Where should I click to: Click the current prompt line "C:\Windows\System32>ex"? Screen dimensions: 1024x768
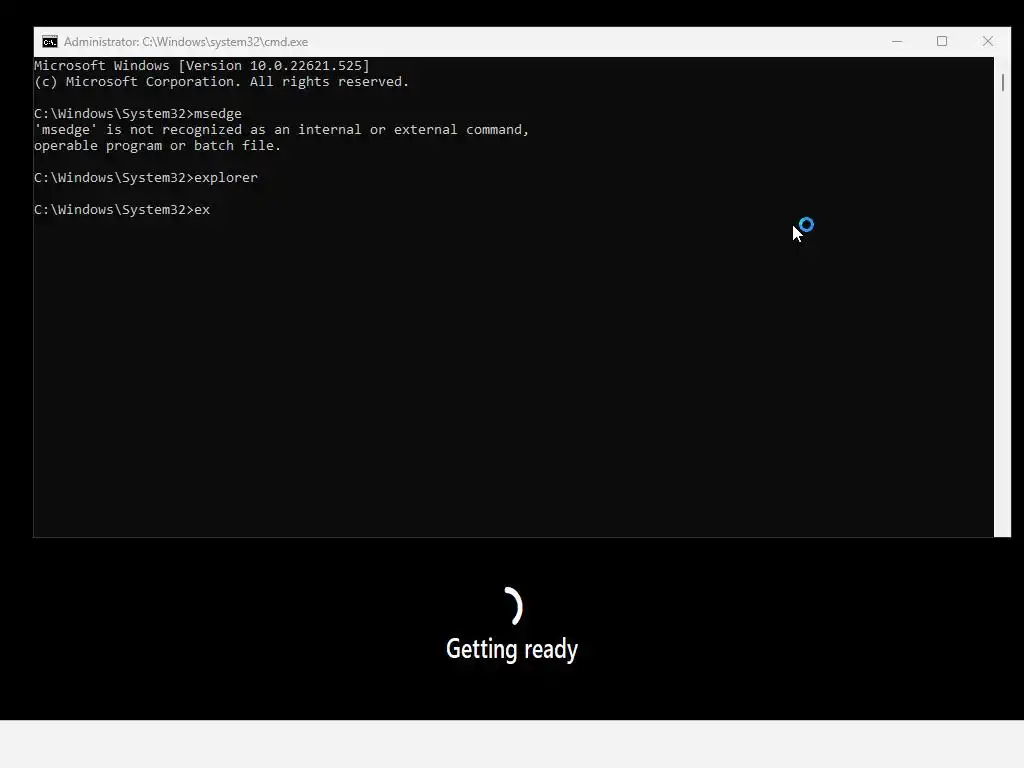[122, 210]
